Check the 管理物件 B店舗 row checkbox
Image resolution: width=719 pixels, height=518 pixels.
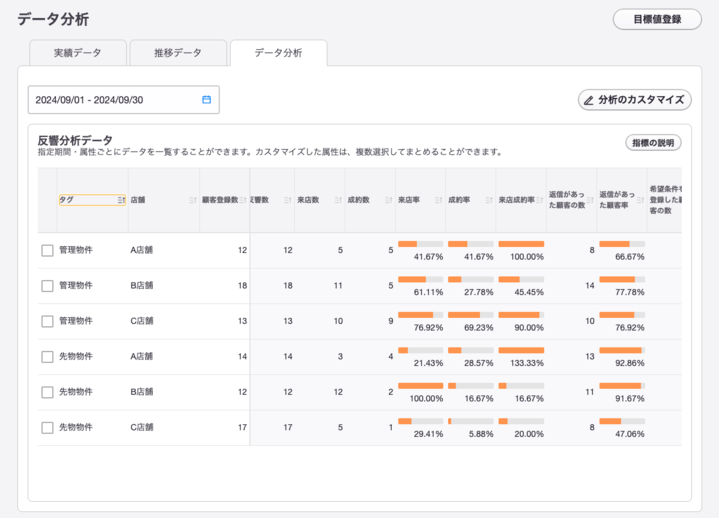coord(47,286)
